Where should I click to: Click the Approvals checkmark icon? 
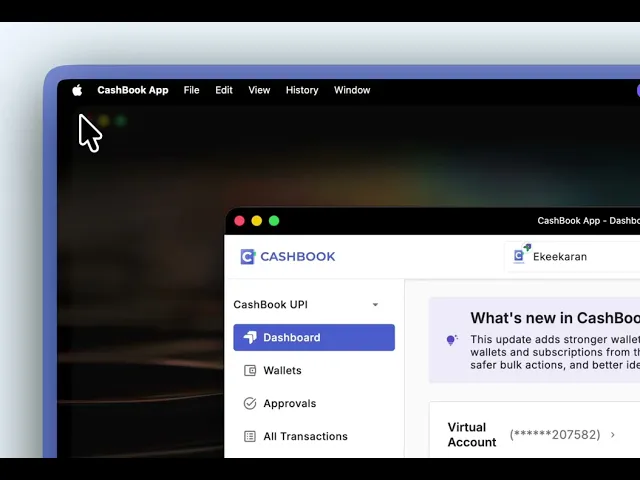tap(250, 403)
